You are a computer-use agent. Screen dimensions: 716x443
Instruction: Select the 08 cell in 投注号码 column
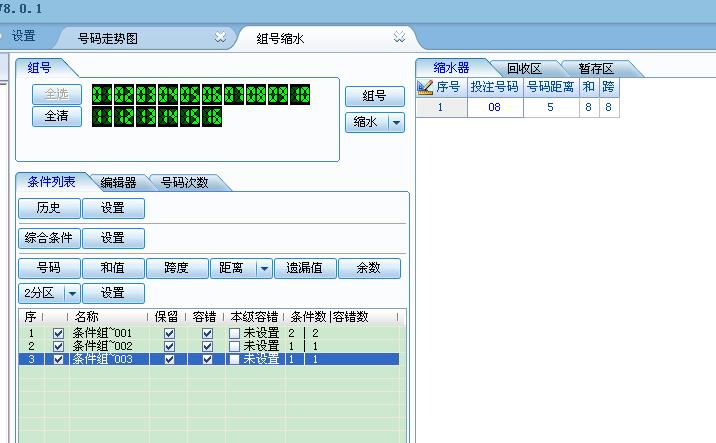494,107
